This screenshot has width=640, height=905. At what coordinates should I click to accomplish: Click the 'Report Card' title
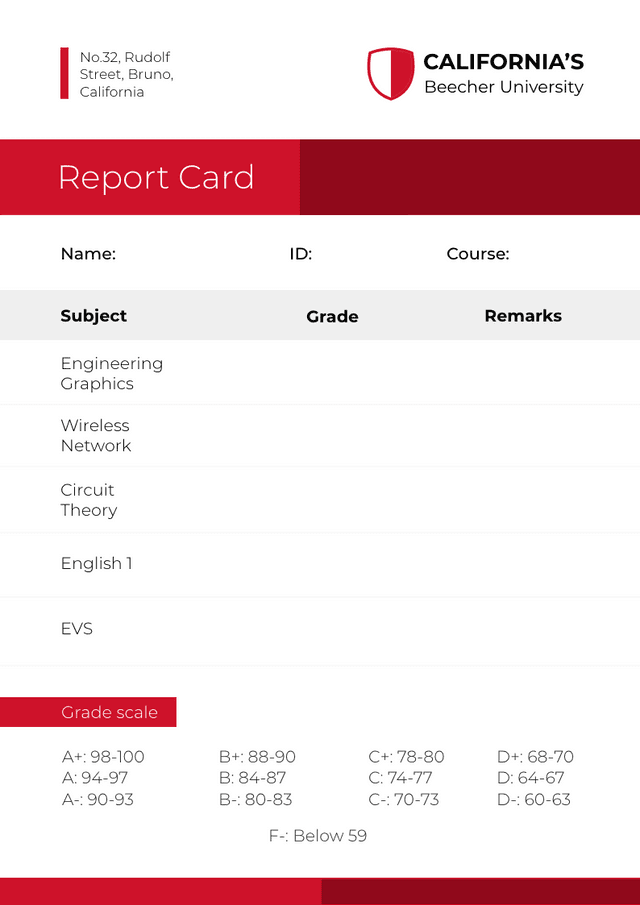point(156,177)
